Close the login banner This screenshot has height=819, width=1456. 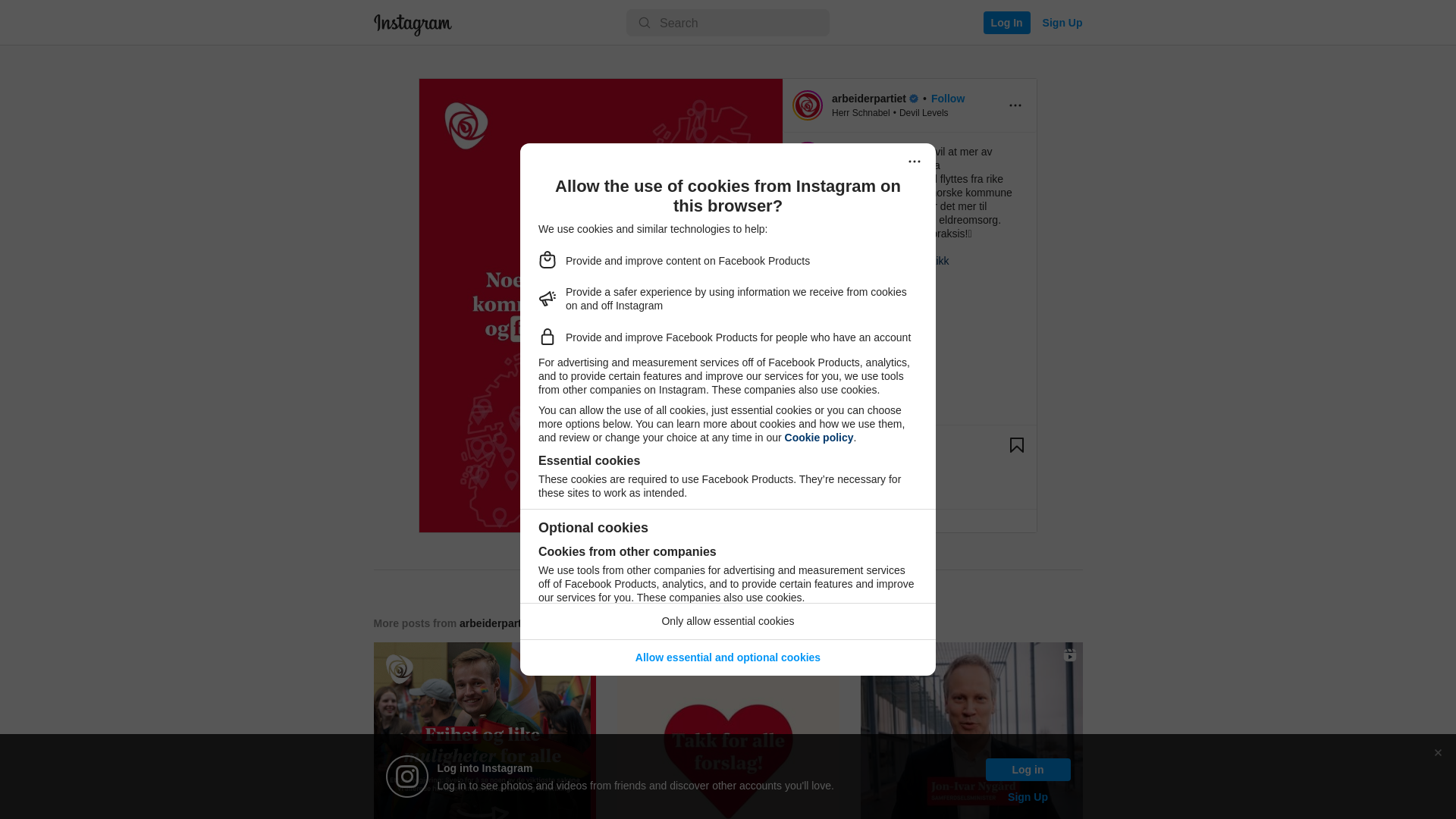(1438, 753)
